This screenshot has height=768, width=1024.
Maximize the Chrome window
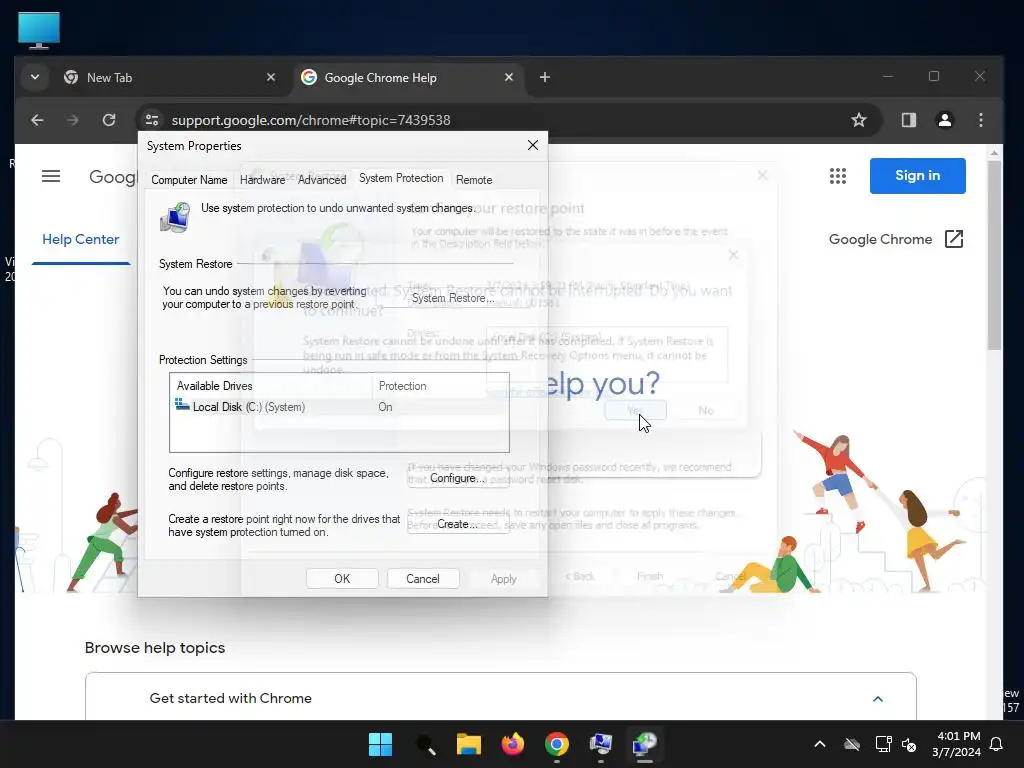click(934, 76)
